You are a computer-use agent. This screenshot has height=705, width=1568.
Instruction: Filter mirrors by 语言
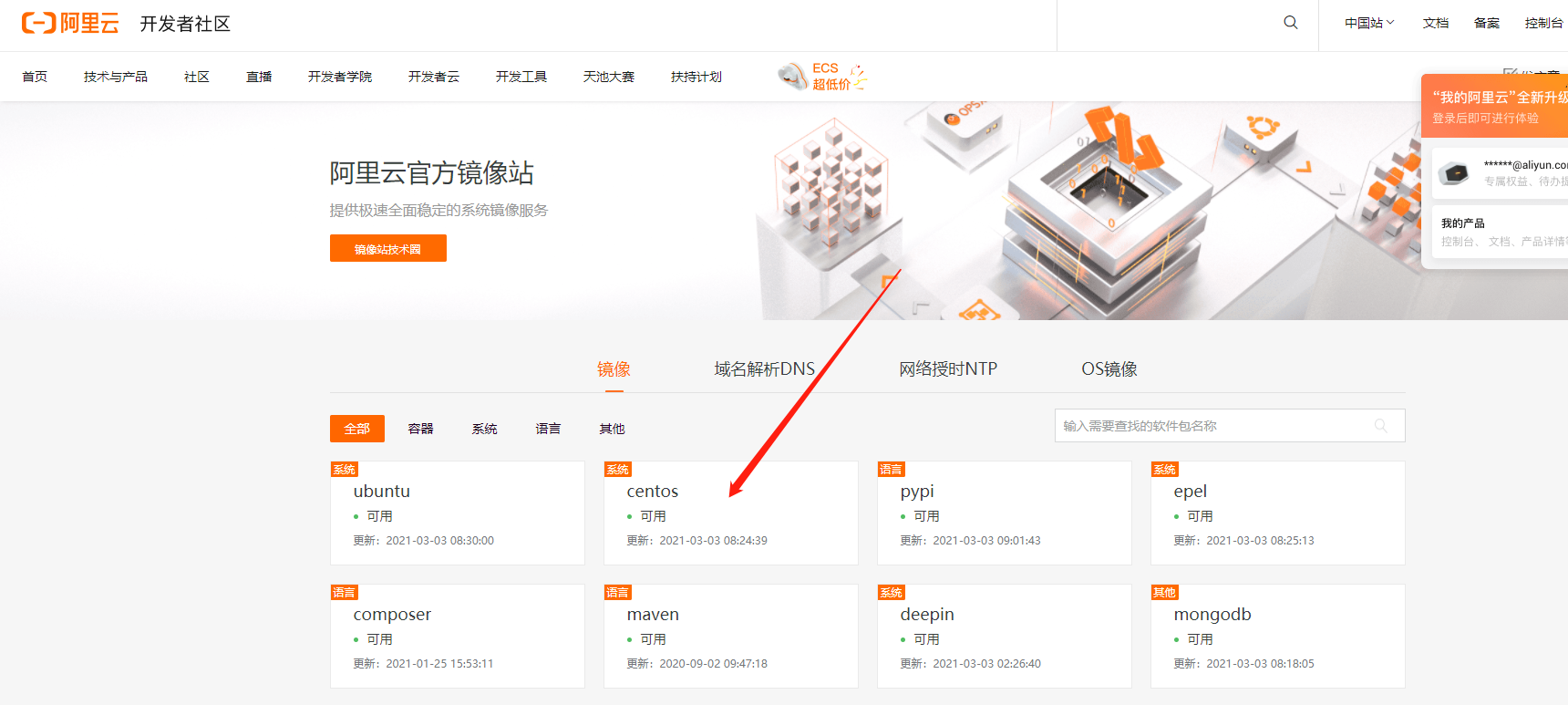tap(549, 429)
